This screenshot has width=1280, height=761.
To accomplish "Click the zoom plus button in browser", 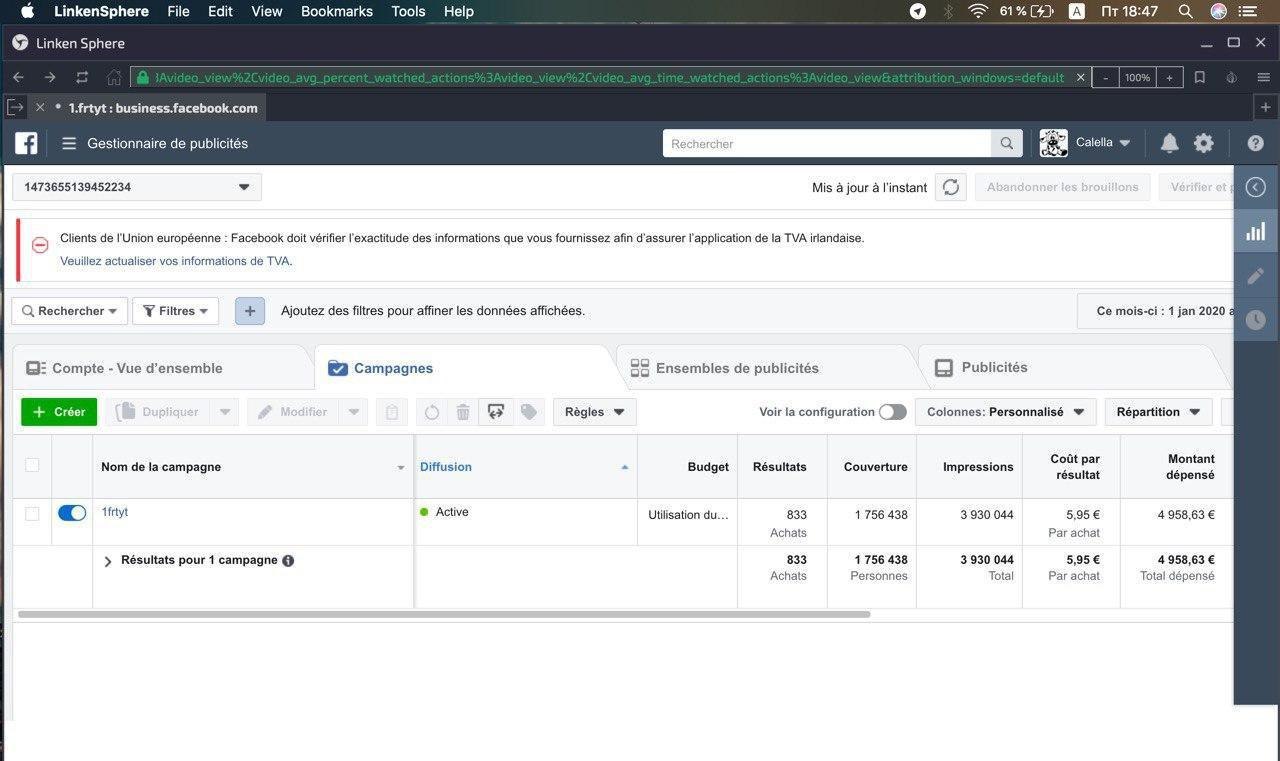I will (1169, 77).
